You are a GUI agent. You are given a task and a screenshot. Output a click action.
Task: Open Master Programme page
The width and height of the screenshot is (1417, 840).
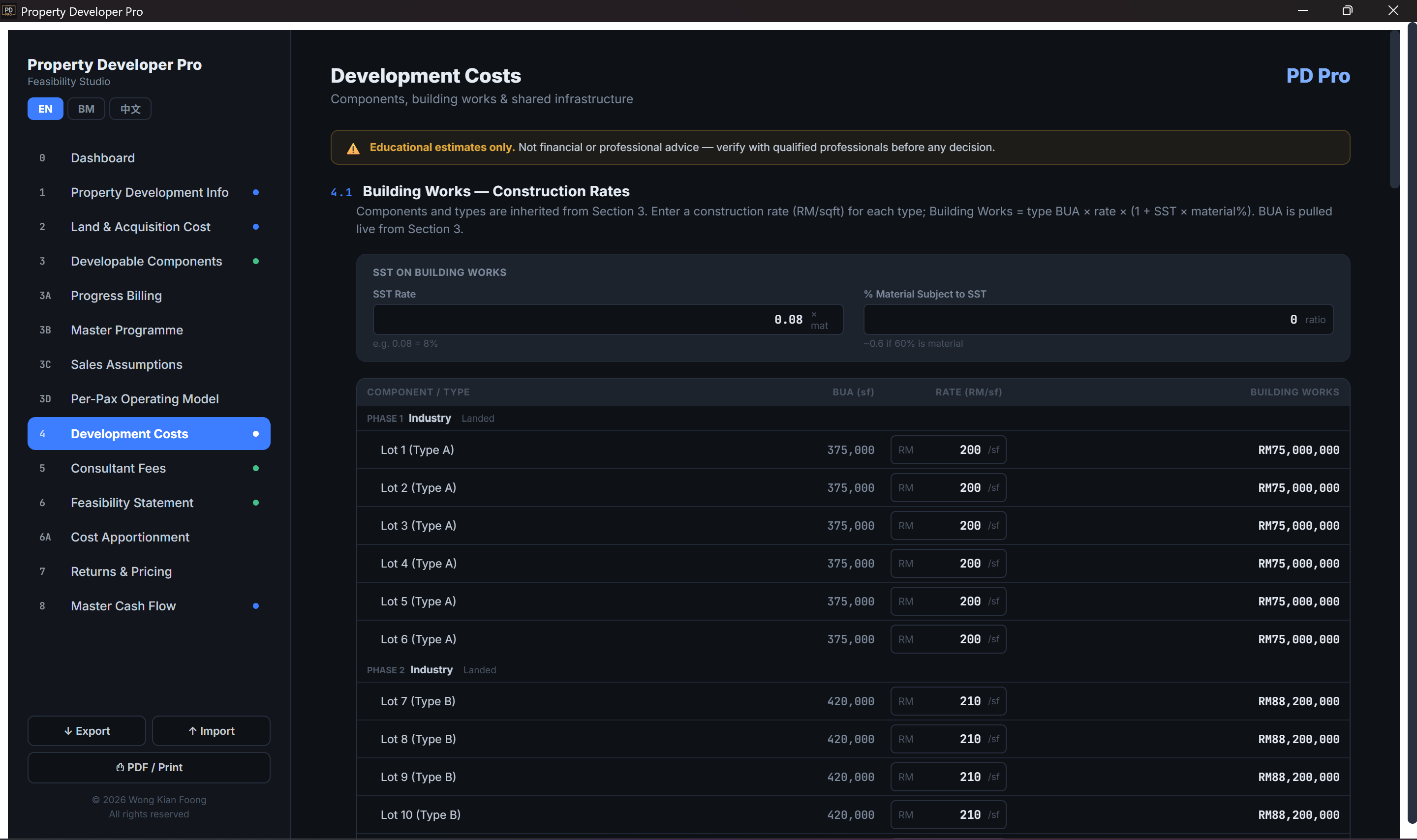click(x=149, y=330)
